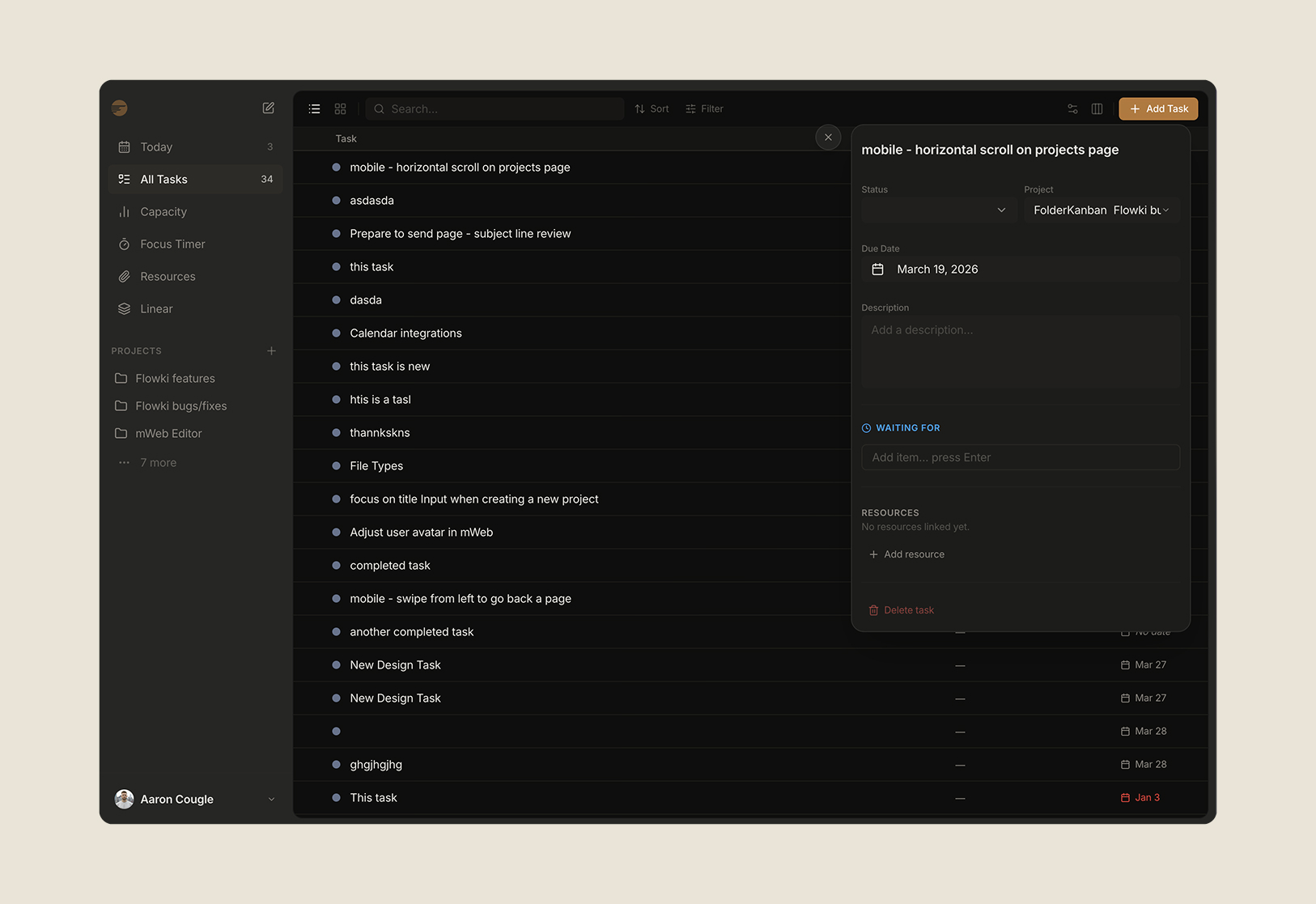1316x904 pixels.
Task: Close the task detail panel
Action: (828, 138)
